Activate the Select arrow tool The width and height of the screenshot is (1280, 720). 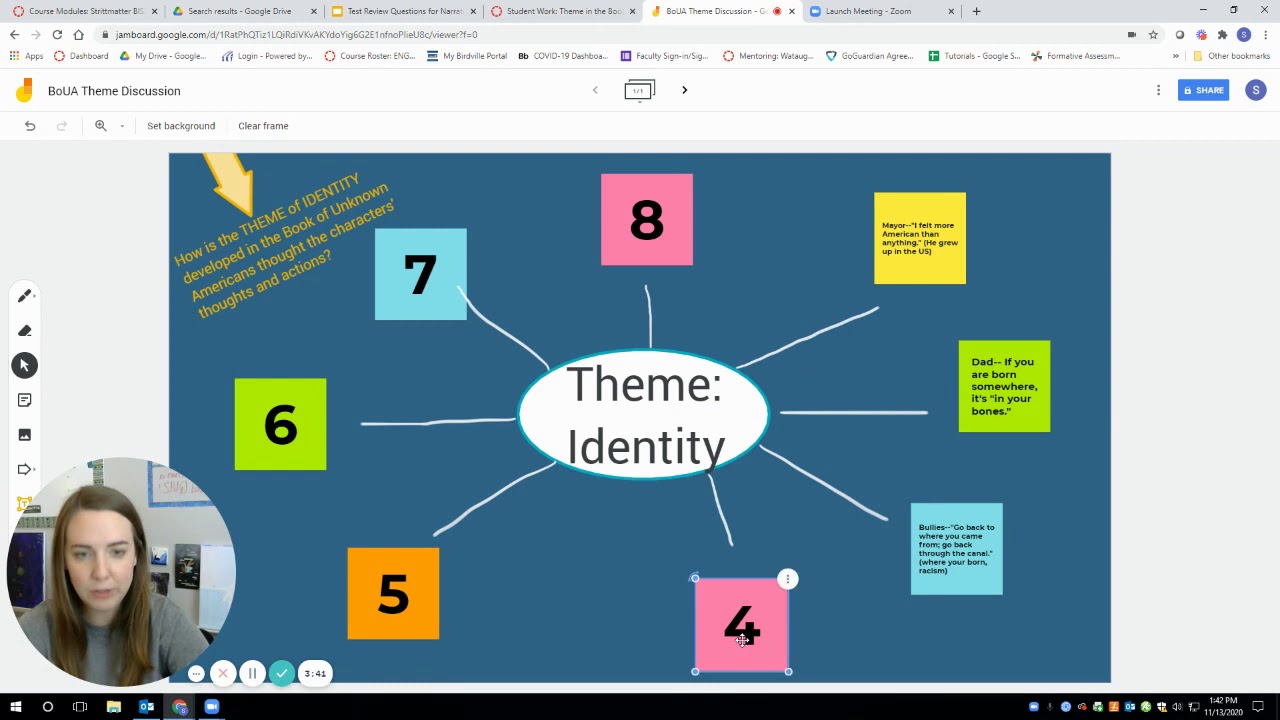point(25,365)
